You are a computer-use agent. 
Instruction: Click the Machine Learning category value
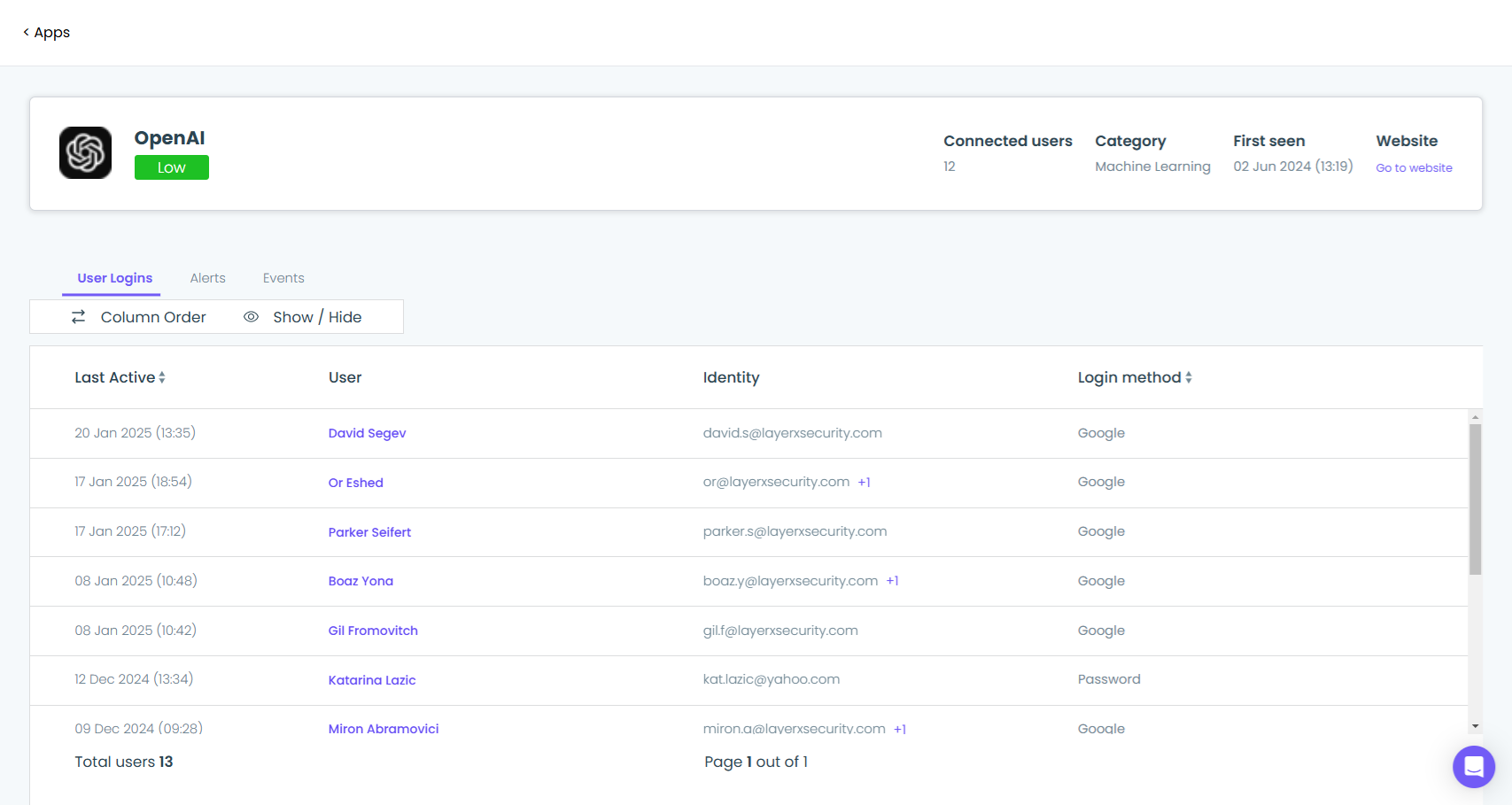pyautogui.click(x=1152, y=166)
